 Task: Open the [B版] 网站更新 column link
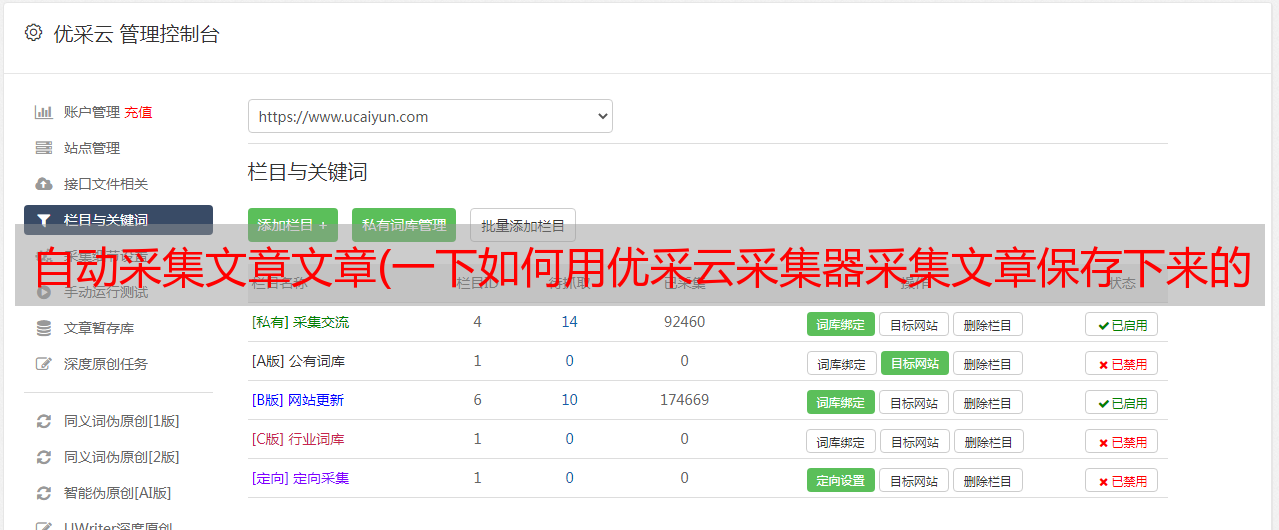pos(298,400)
